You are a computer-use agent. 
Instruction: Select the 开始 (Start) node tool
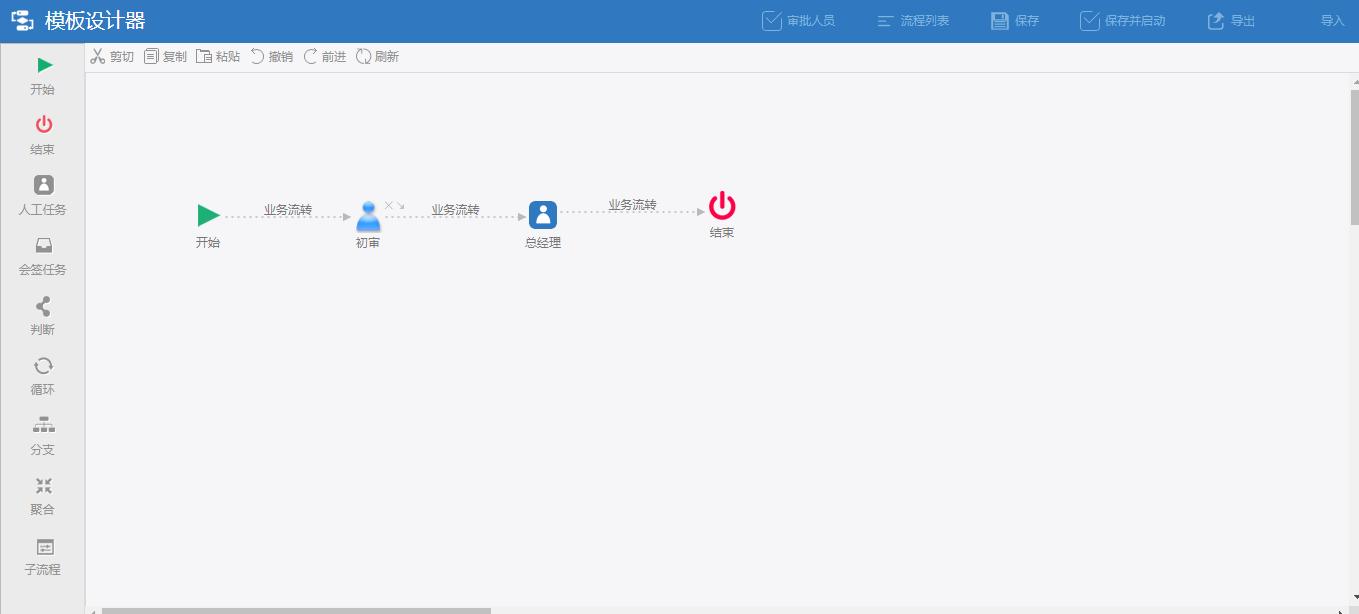42,74
